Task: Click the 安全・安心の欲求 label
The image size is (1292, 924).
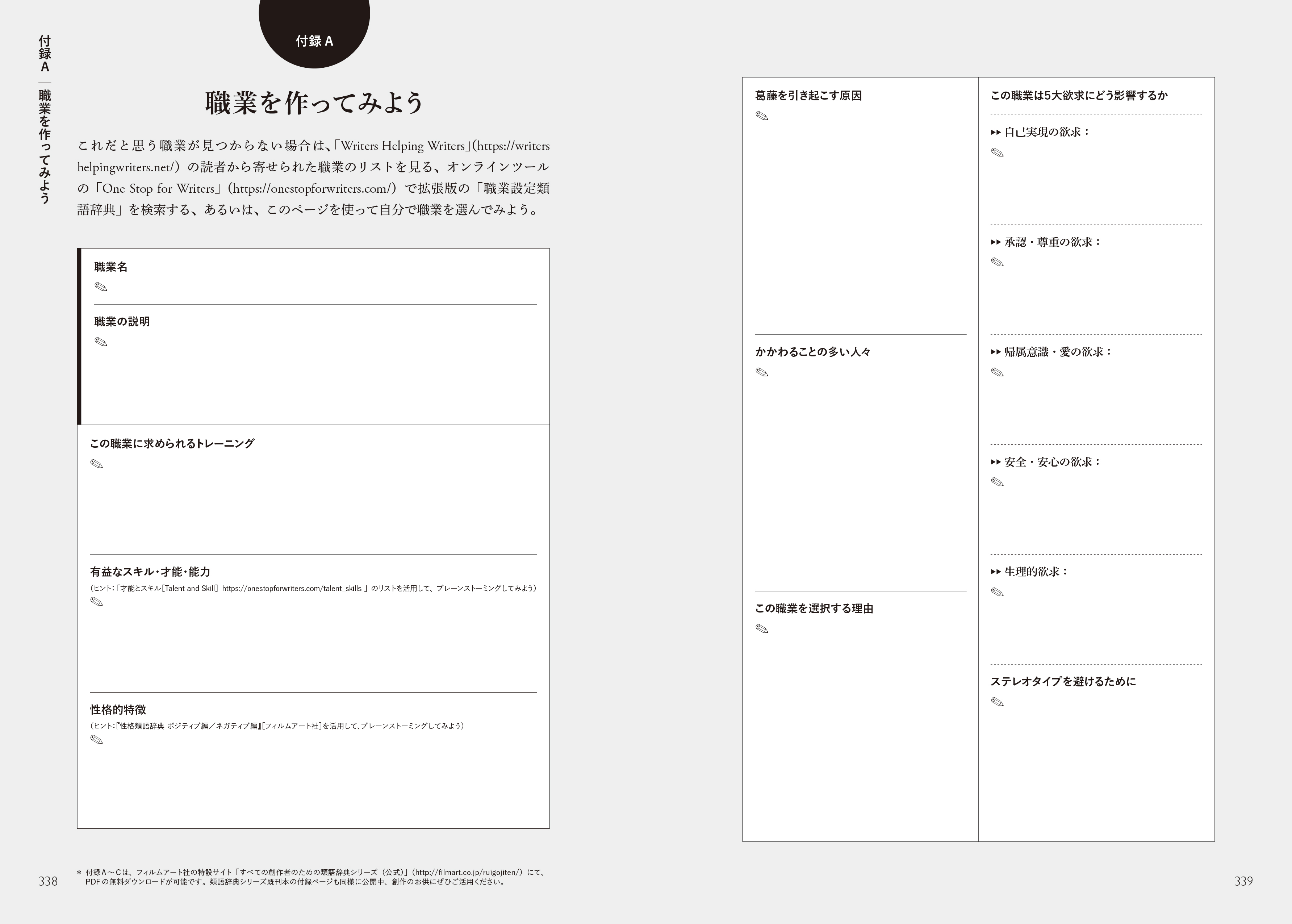Action: coord(1053,462)
